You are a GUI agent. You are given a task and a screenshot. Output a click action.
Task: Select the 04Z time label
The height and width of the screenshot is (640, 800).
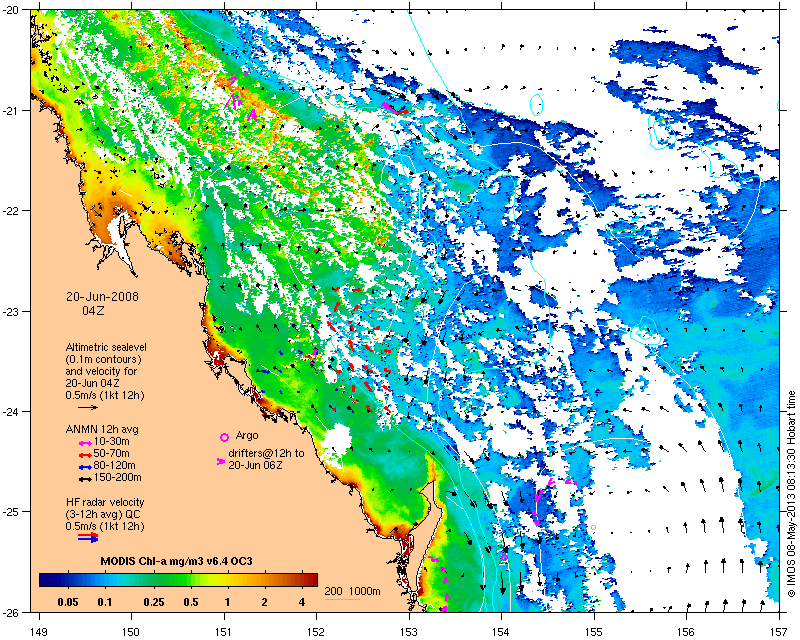[93, 310]
